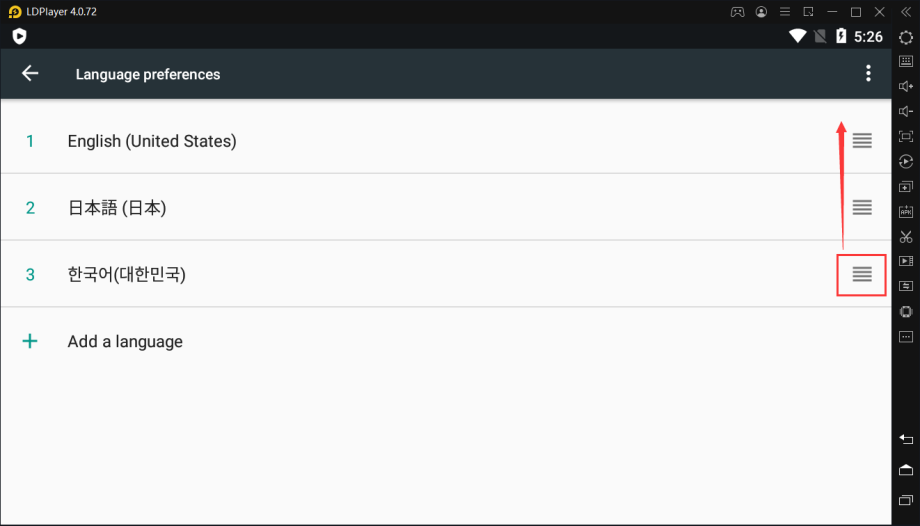This screenshot has height=526, width=920.
Task: Click the install APK sidebar icon
Action: click(906, 212)
